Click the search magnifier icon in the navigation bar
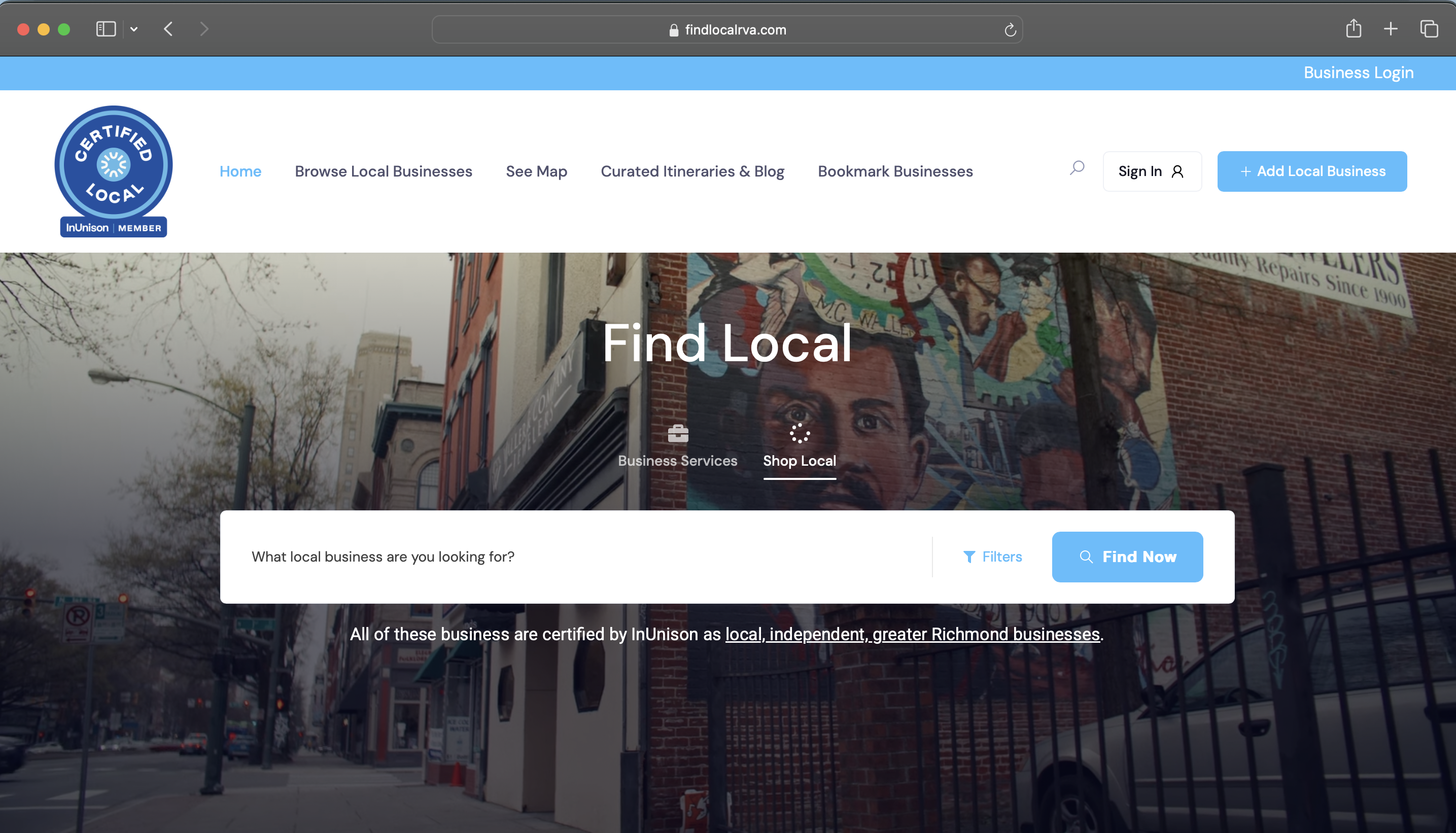Screen dimensions: 1456x833 tap(1076, 169)
